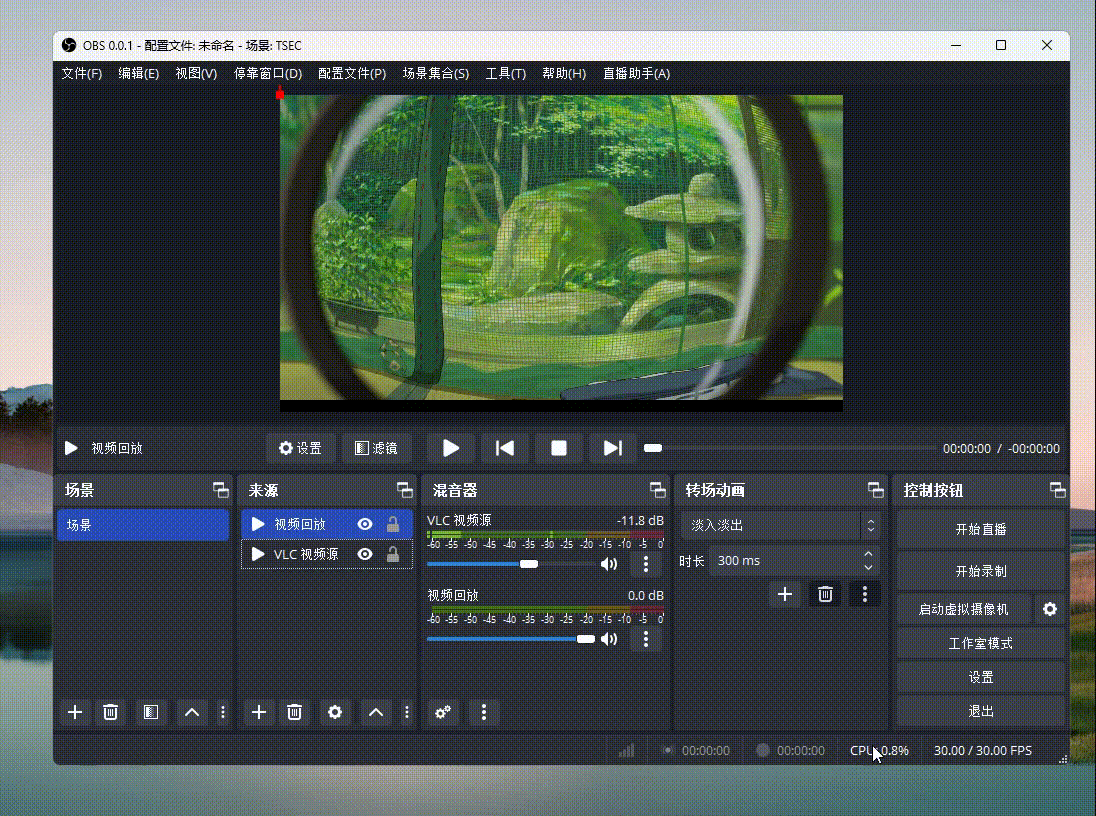Hide the VLC 视频源 source via eye icon
This screenshot has height=816, width=1096.
(365, 554)
